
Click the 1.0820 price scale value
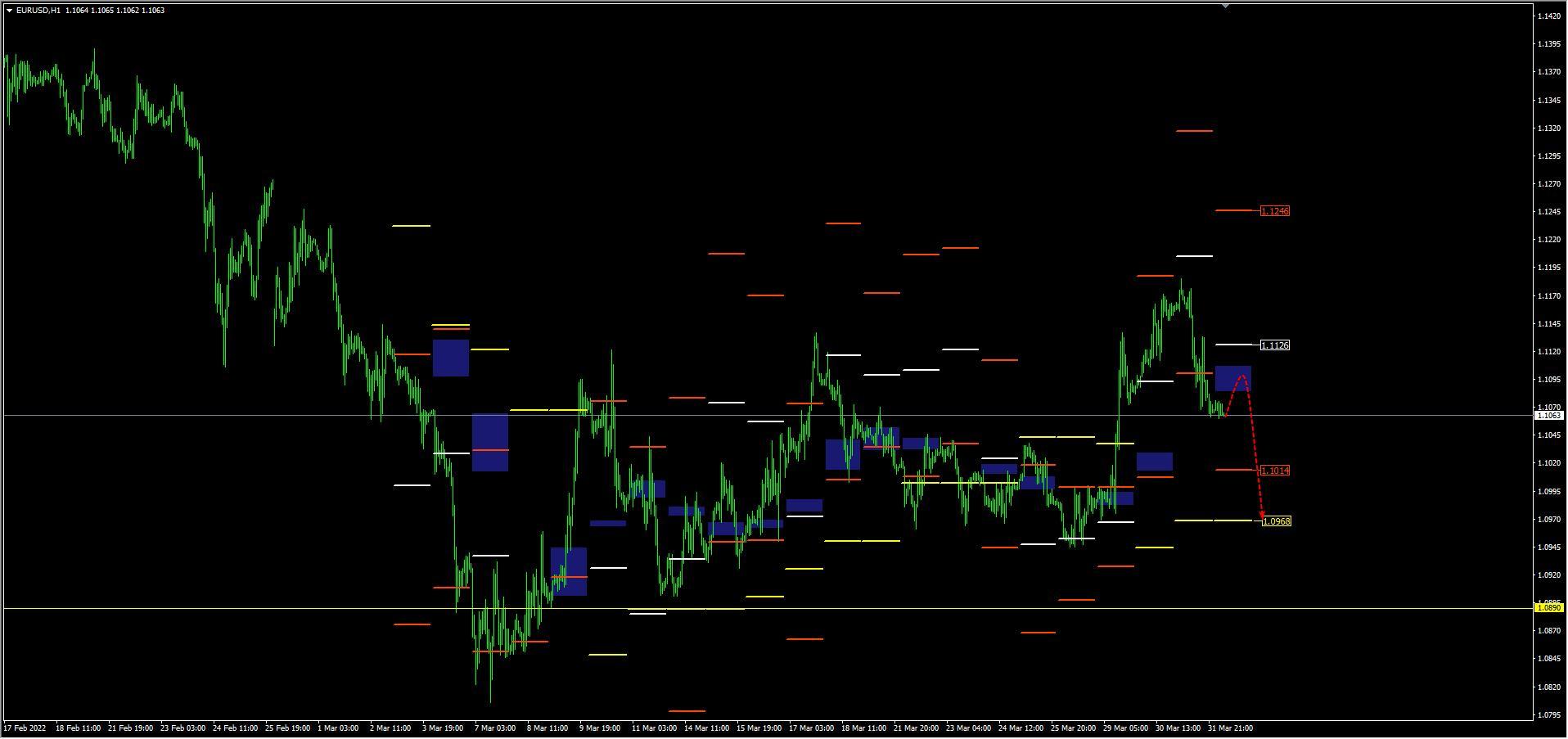[x=1548, y=687]
